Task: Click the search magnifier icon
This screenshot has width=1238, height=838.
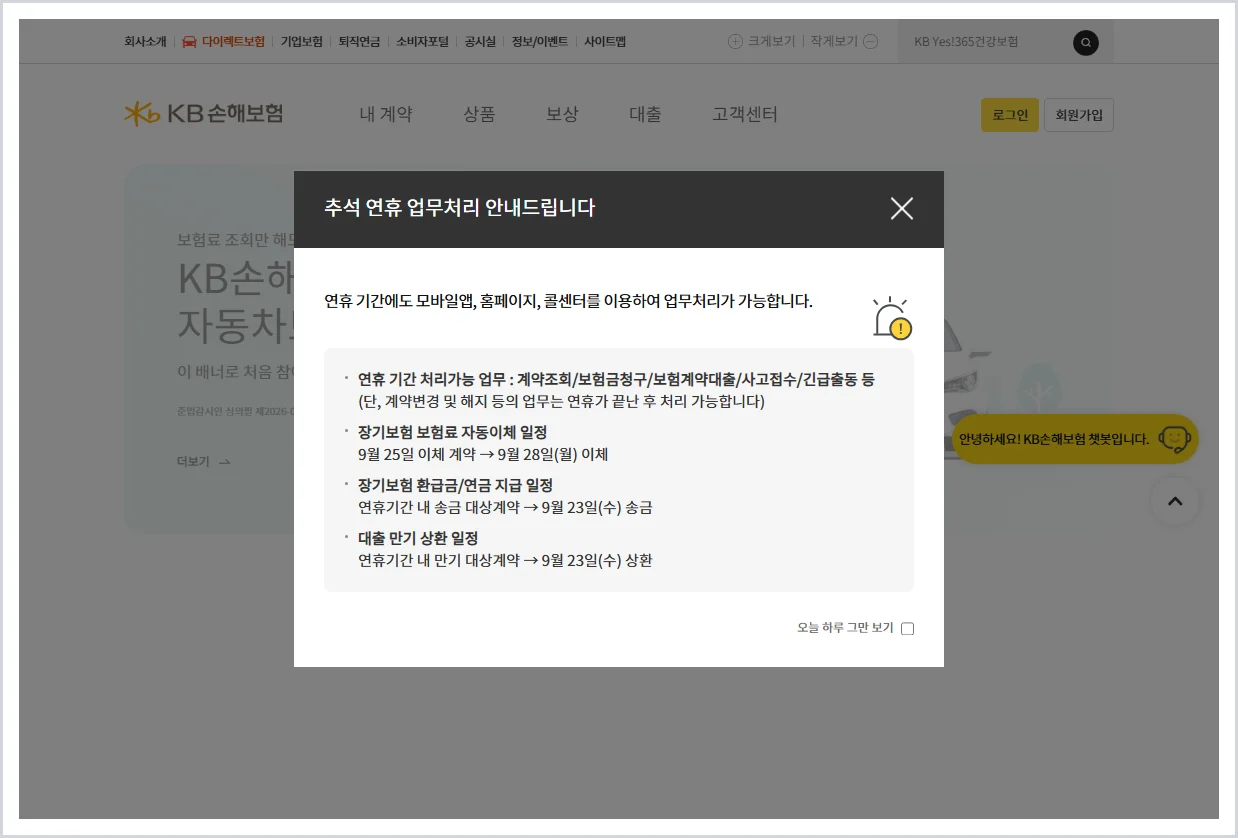Action: click(x=1086, y=42)
